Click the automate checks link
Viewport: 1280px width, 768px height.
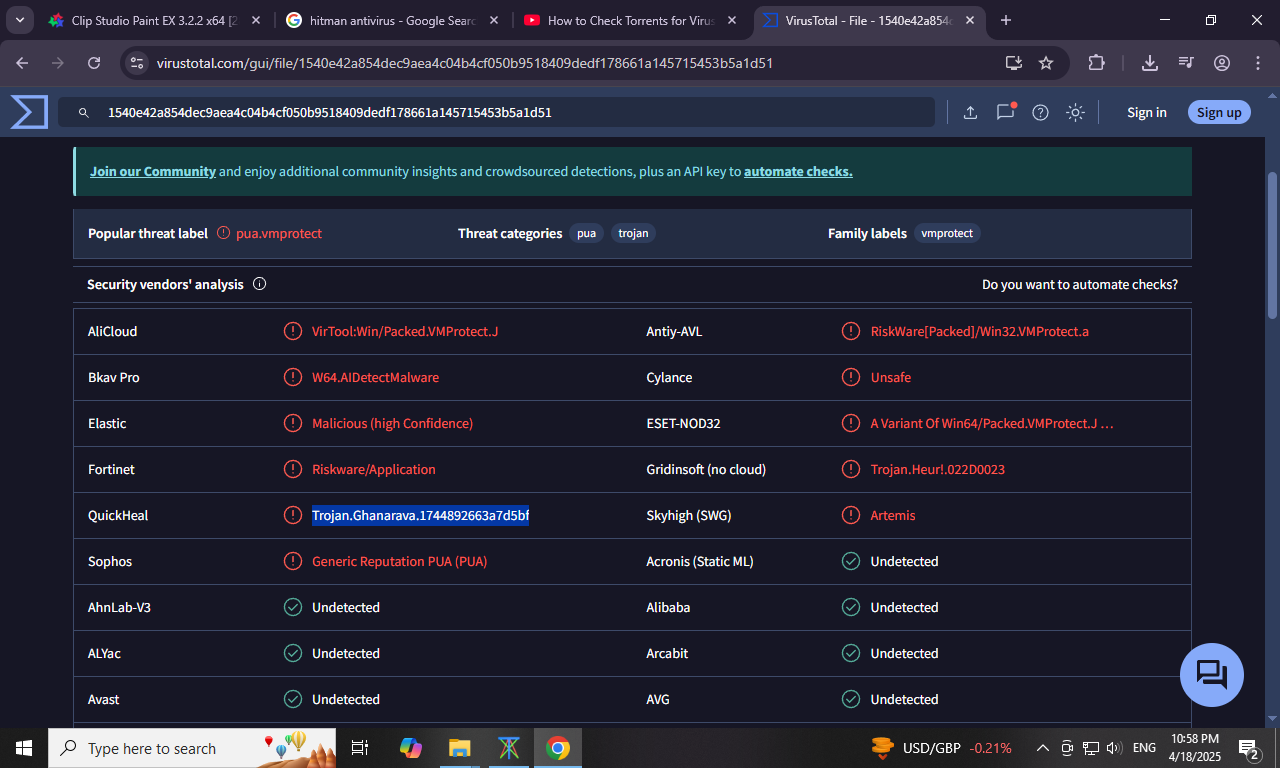tap(798, 171)
